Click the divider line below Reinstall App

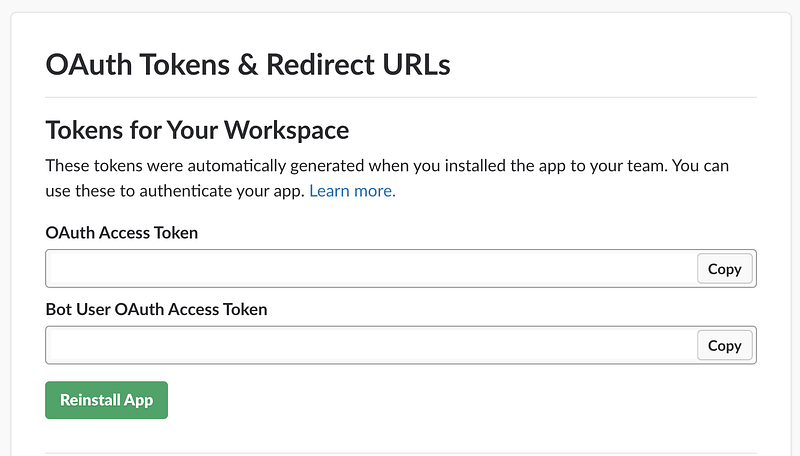pos(401,453)
